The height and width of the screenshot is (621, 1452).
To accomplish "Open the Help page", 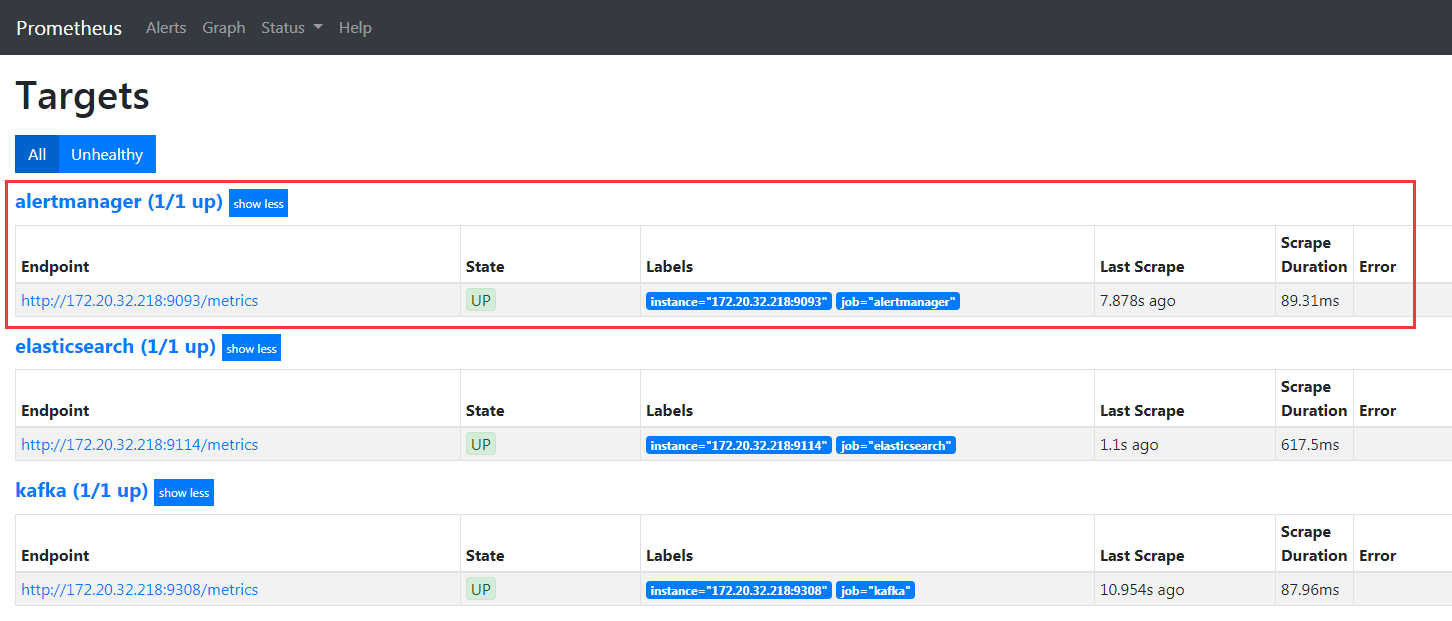I will (355, 27).
